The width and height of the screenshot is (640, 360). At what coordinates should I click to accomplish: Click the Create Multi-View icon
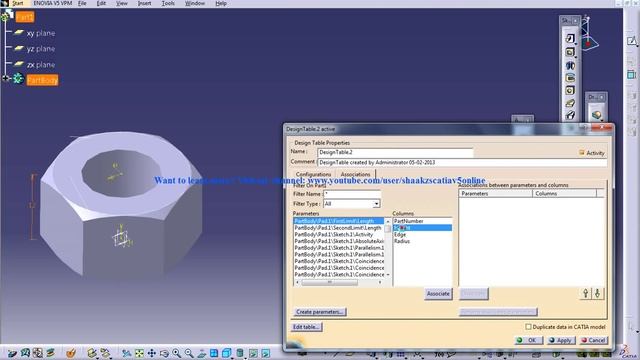214,353
